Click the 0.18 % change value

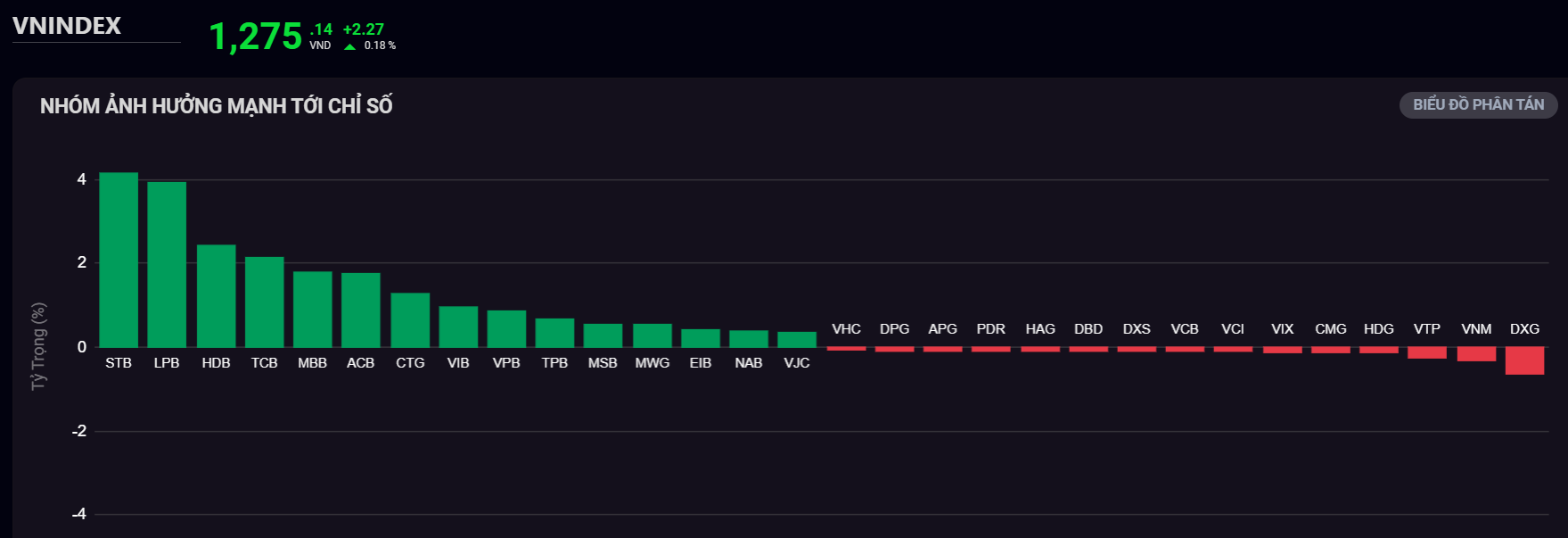click(380, 46)
